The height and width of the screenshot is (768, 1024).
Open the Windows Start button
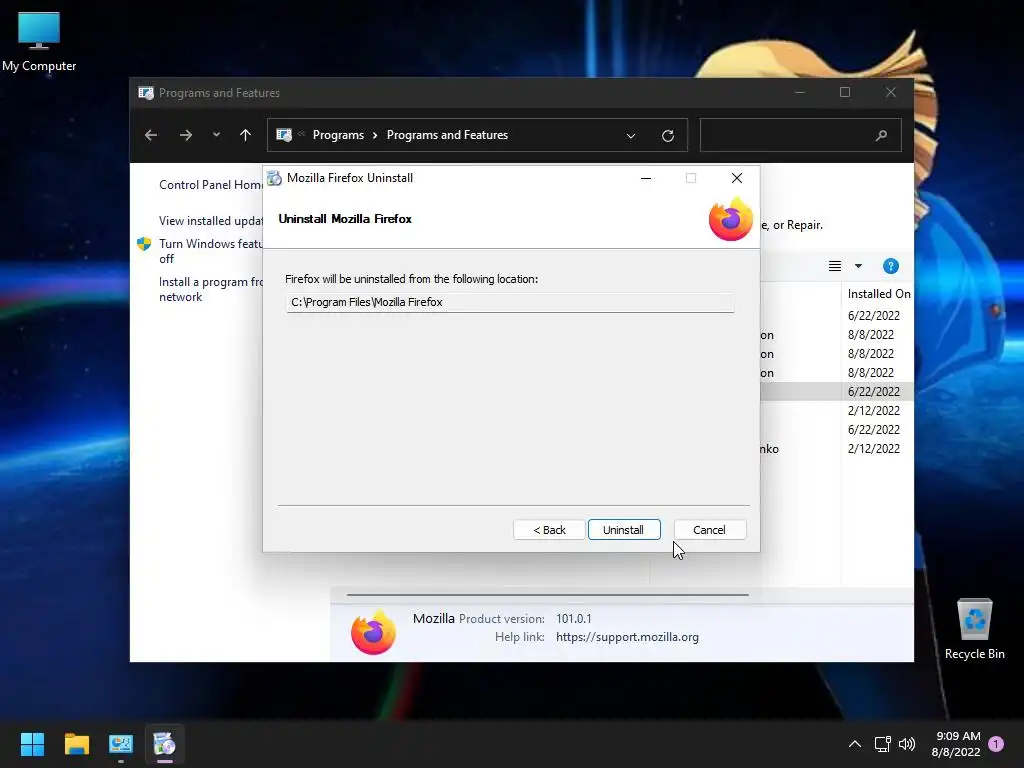point(32,744)
